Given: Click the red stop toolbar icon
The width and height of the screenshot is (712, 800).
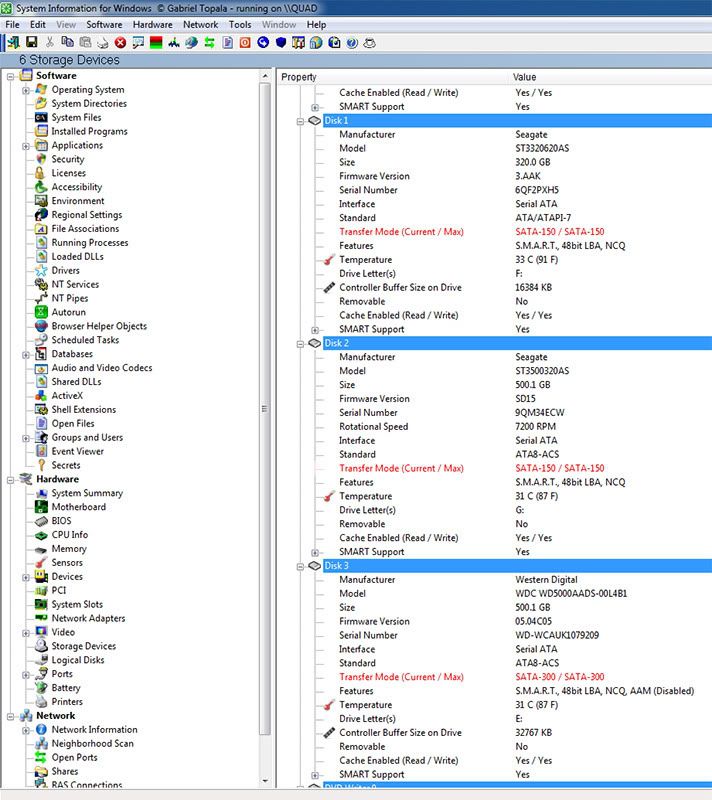Looking at the screenshot, I should click(120, 42).
